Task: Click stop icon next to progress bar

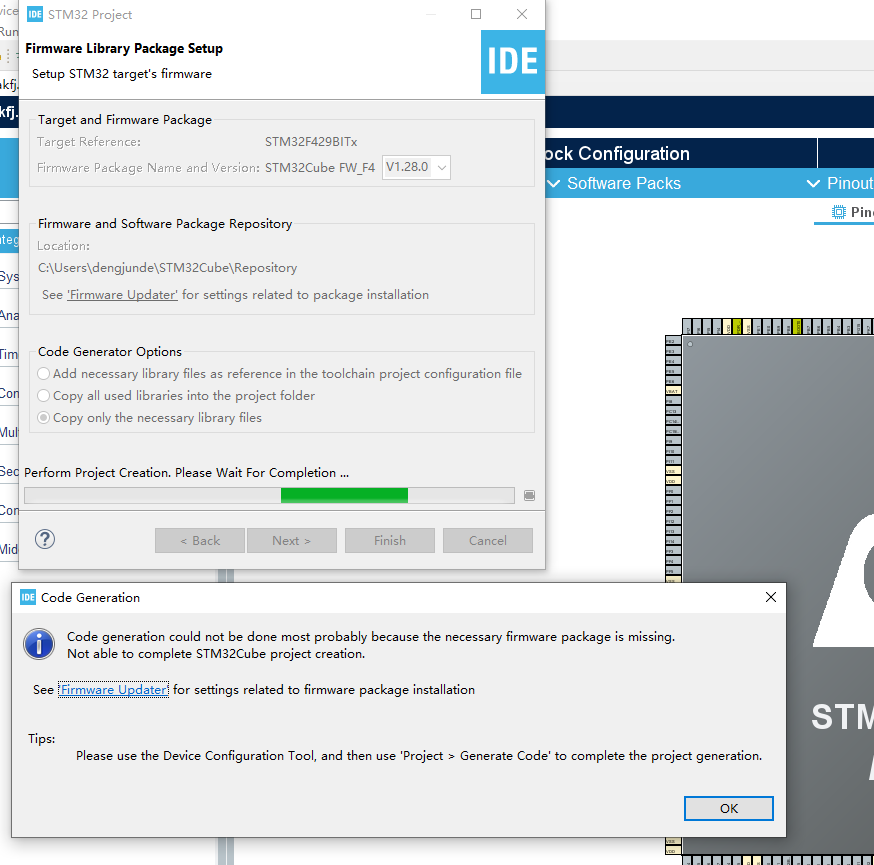Action: point(530,495)
